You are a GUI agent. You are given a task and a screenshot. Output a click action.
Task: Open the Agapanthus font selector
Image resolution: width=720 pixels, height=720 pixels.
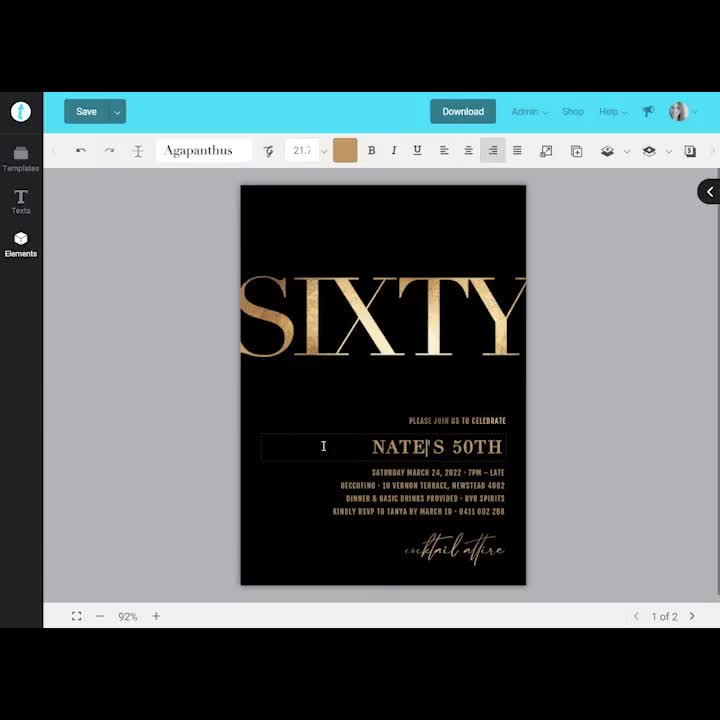[204, 151]
